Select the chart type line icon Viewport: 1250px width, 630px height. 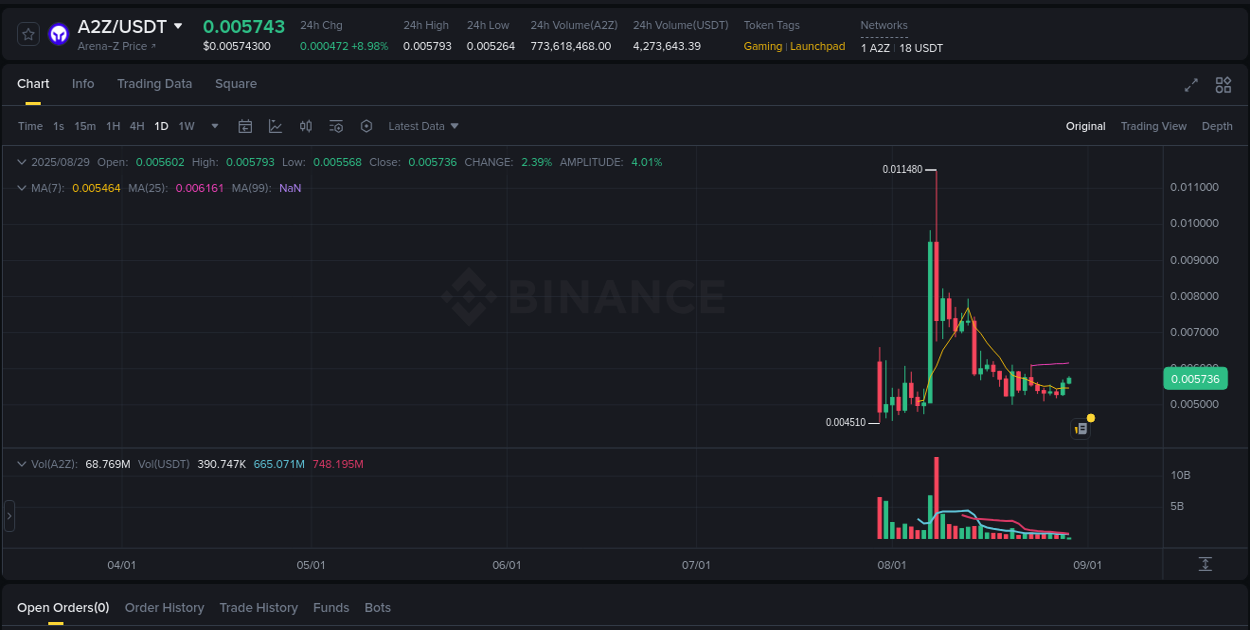pyautogui.click(x=275, y=126)
